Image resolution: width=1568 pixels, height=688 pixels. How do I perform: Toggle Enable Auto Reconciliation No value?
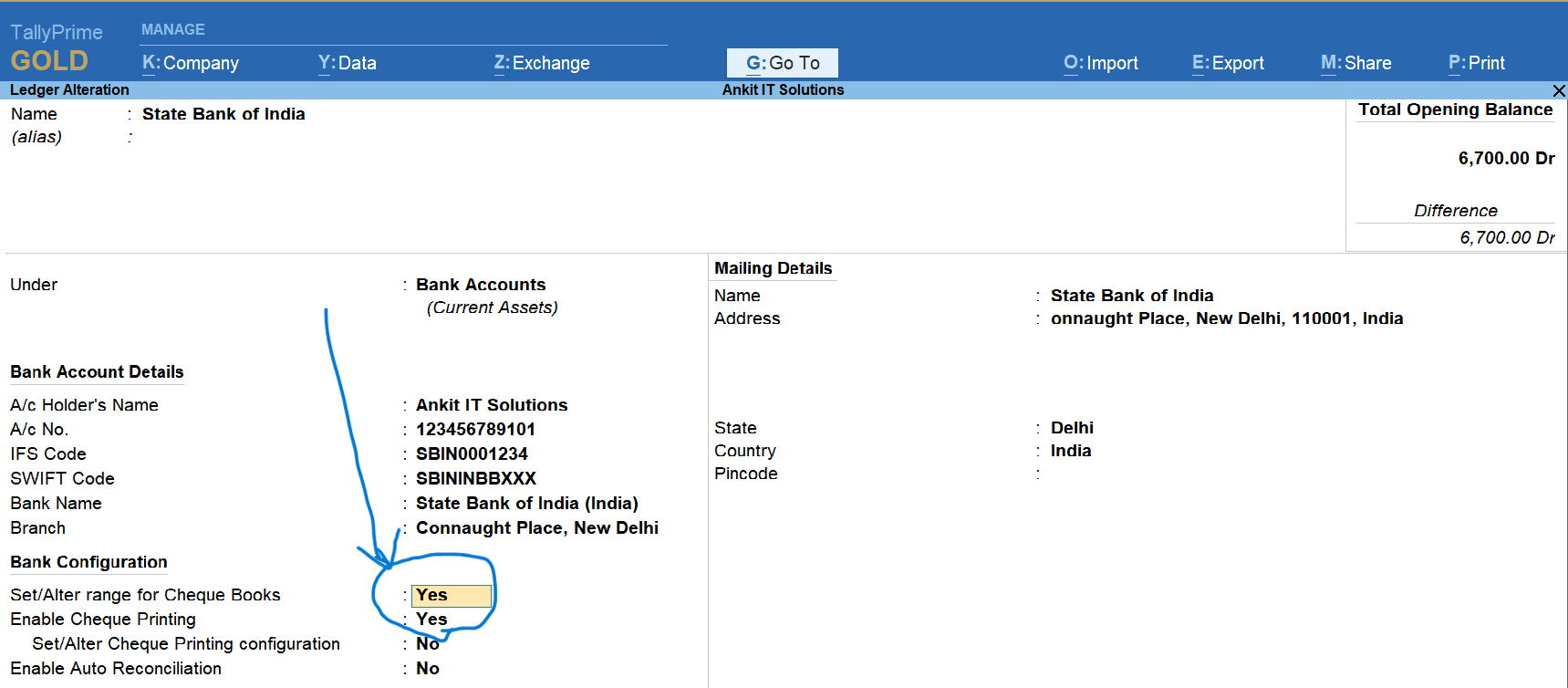tap(428, 669)
